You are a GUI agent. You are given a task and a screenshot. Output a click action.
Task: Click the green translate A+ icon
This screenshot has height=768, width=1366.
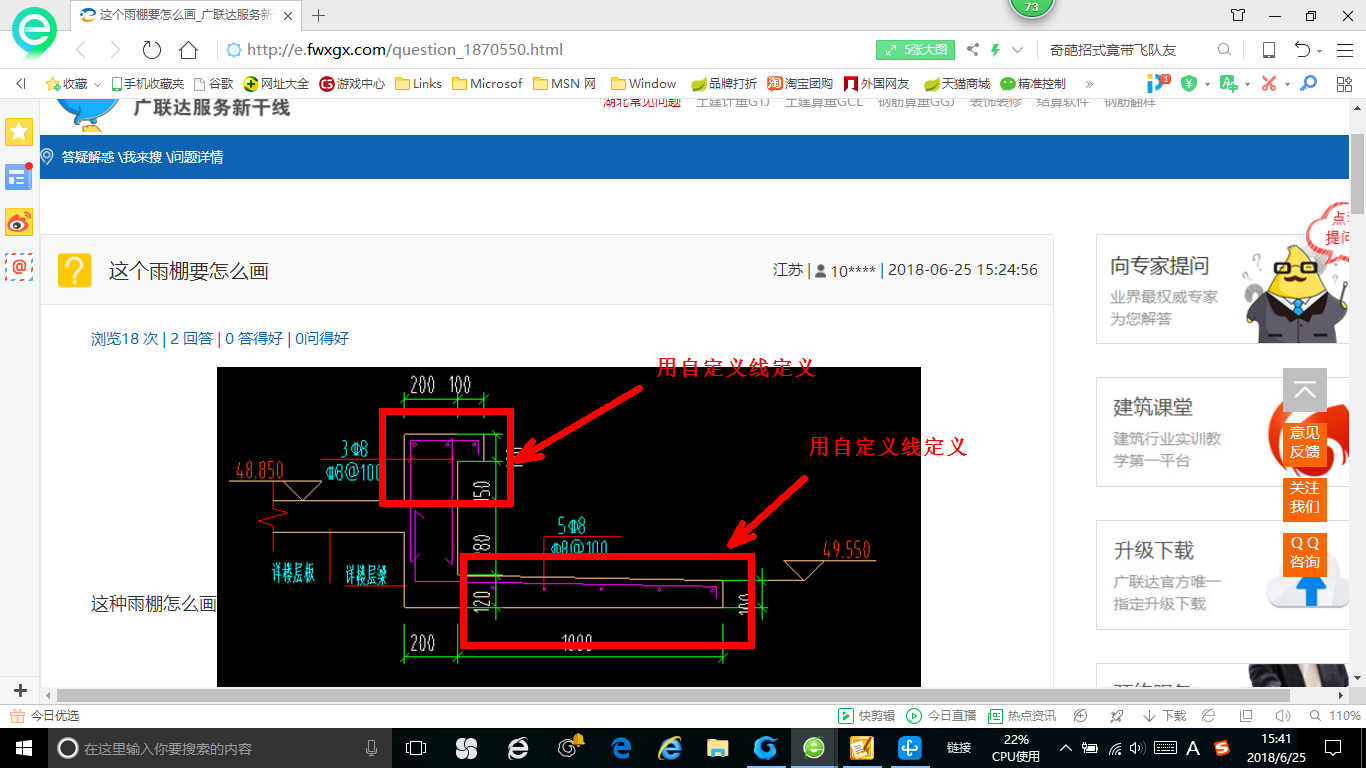point(1229,84)
